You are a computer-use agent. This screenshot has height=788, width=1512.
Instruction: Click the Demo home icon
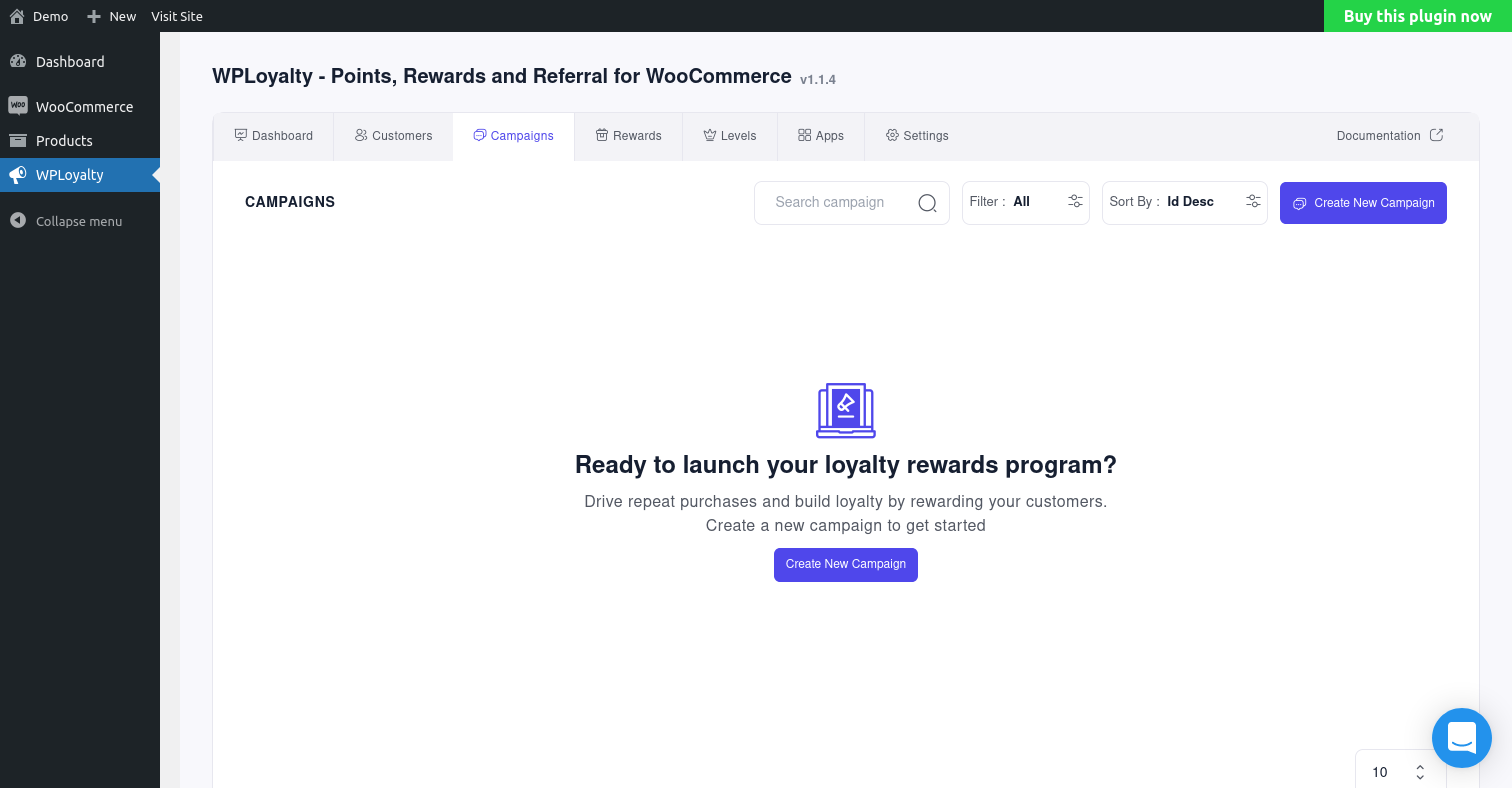pos(17,16)
